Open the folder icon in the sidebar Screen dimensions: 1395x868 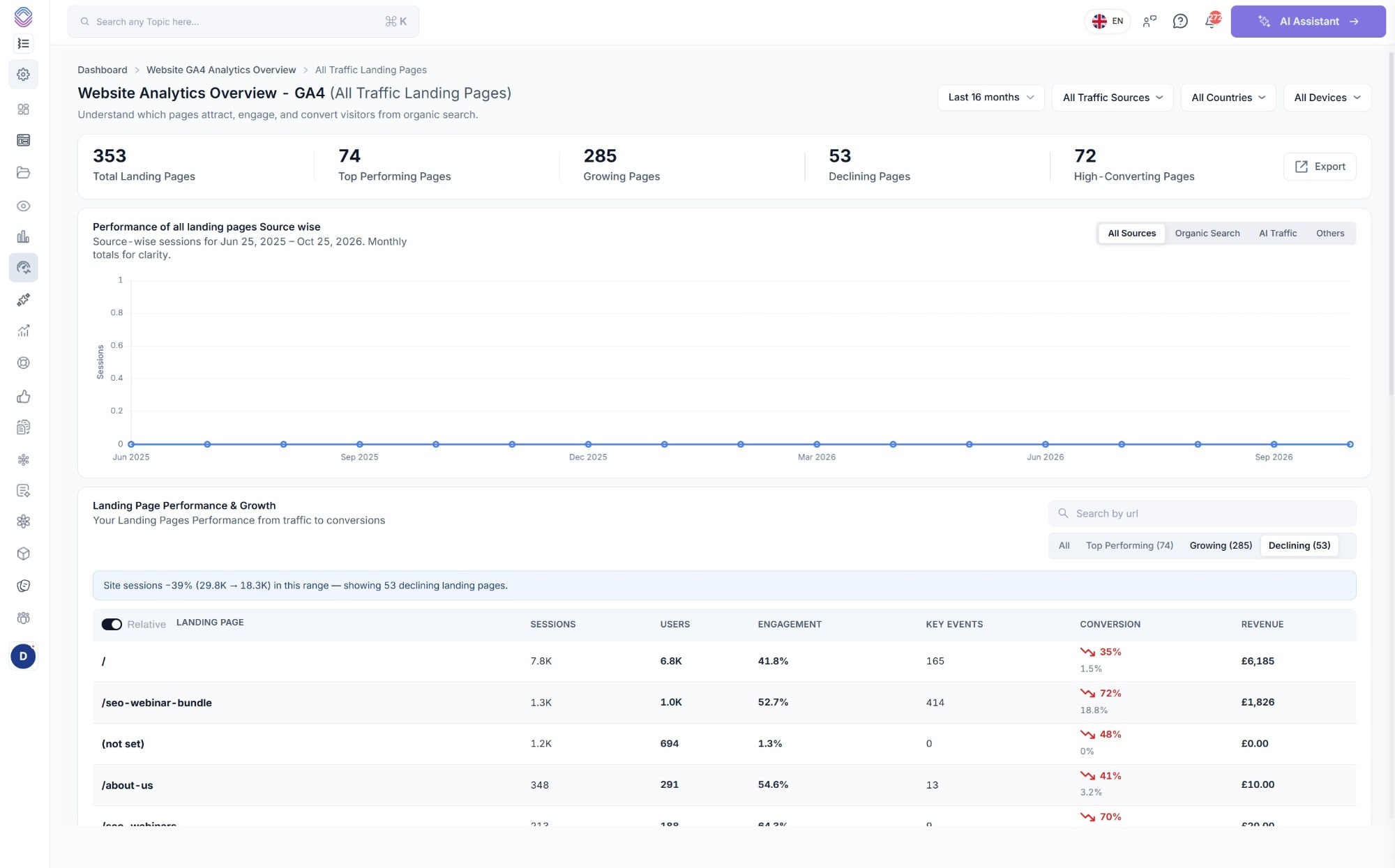[x=23, y=173]
